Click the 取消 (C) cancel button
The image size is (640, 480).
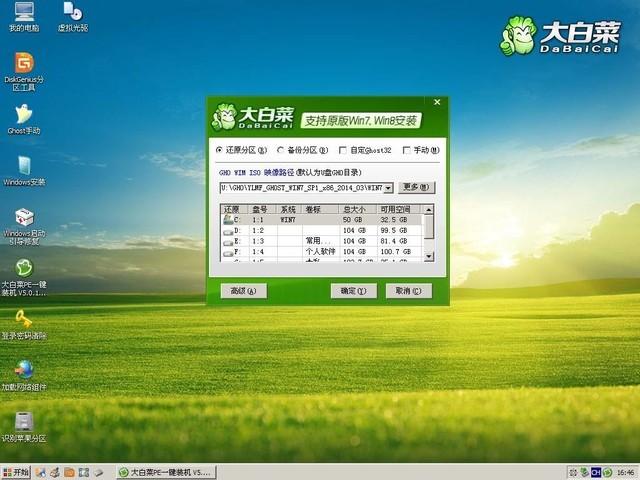pyautogui.click(x=409, y=291)
